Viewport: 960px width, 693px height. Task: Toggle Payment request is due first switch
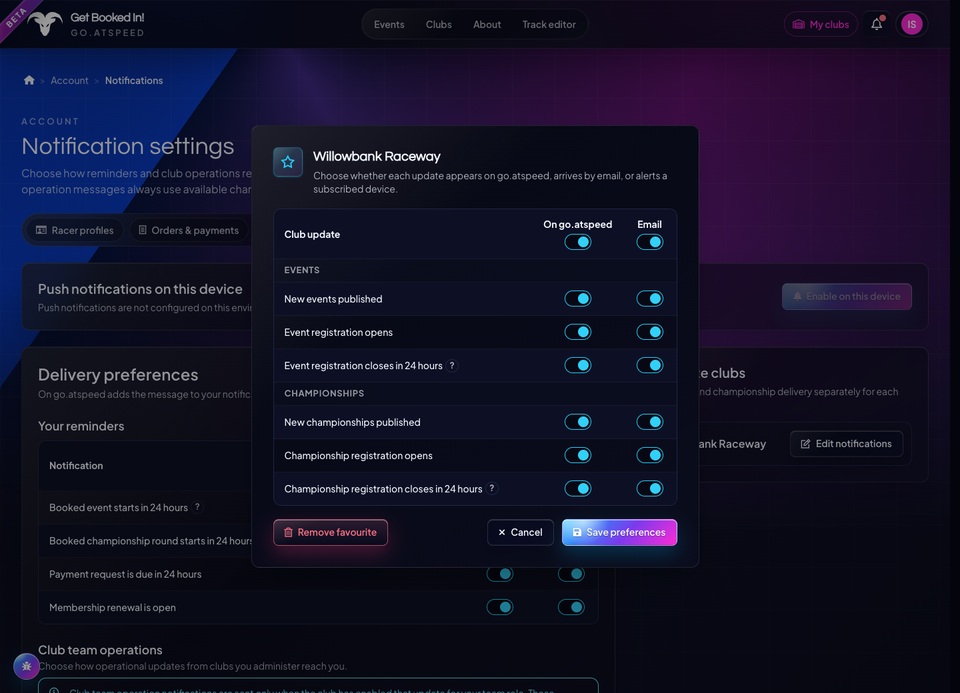click(x=500, y=574)
